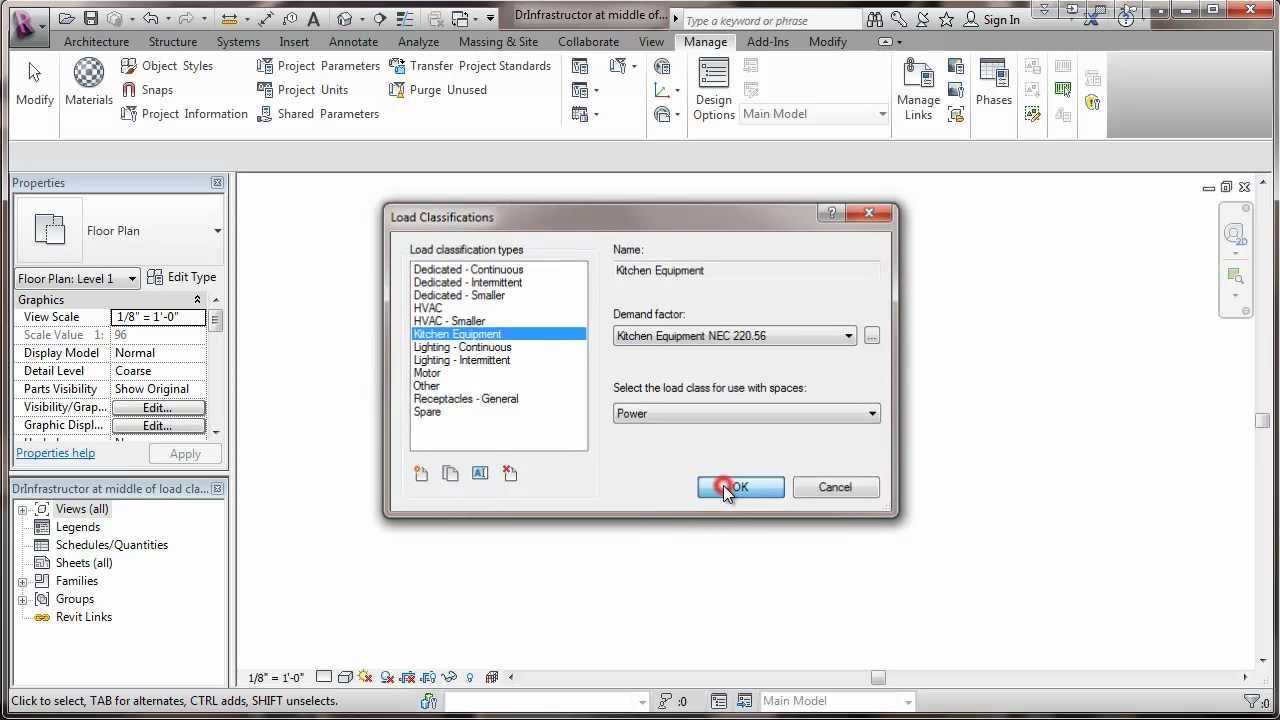Viewport: 1280px width, 720px height.
Task: Open Phases
Action: click(994, 81)
